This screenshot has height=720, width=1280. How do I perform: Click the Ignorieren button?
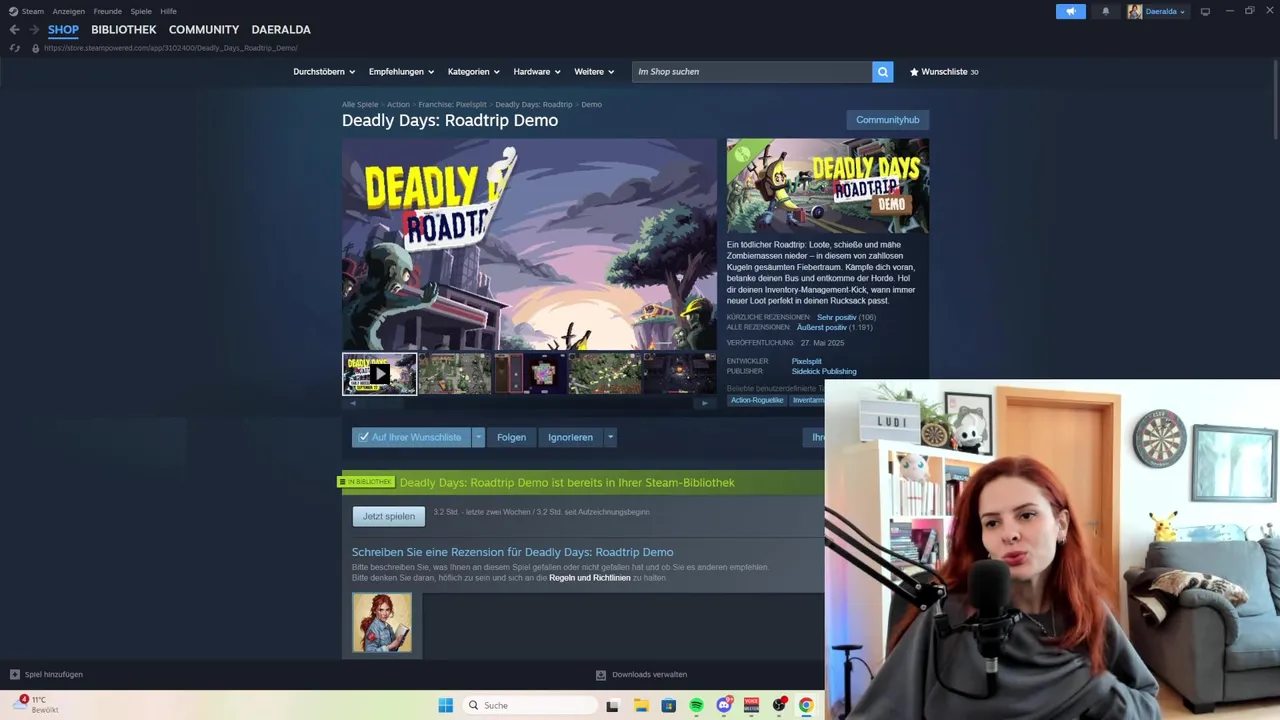(571, 437)
